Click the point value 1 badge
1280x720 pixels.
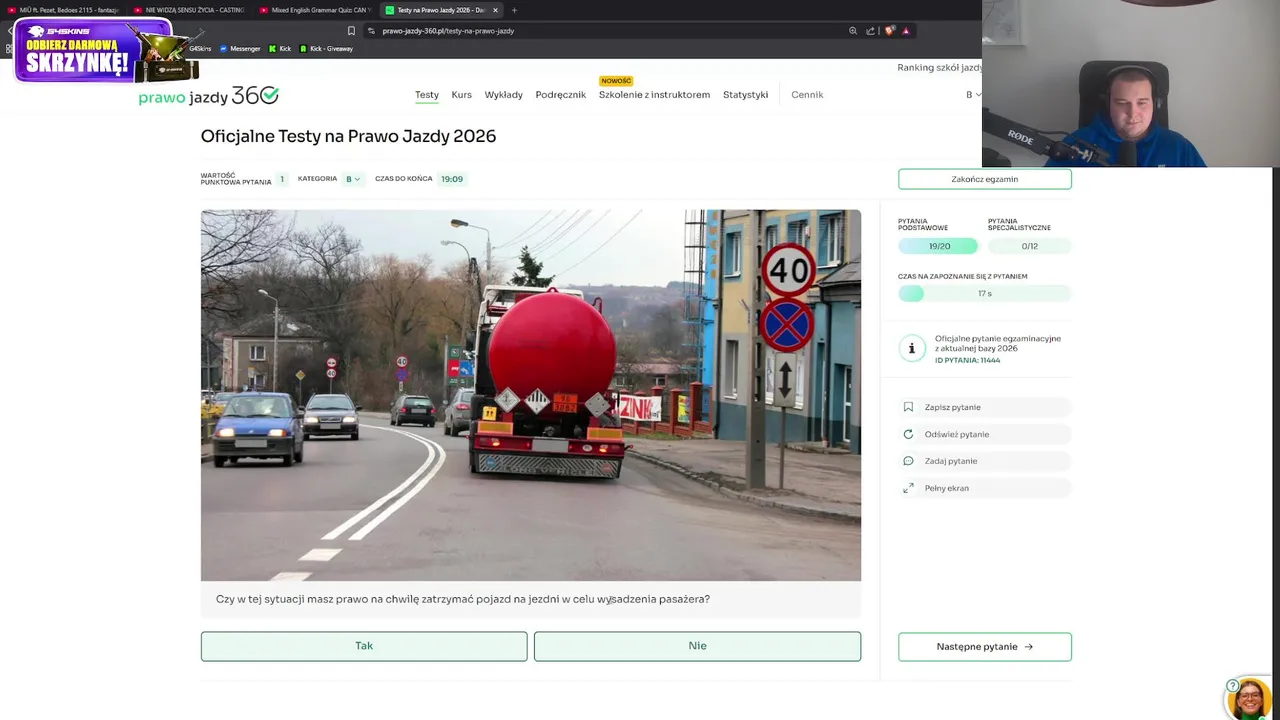pyautogui.click(x=282, y=179)
